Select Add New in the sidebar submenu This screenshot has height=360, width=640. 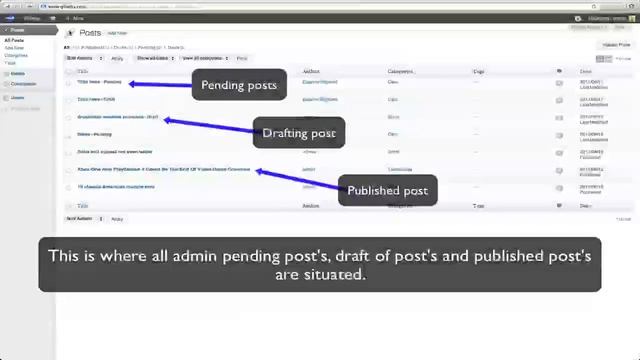coord(14,48)
